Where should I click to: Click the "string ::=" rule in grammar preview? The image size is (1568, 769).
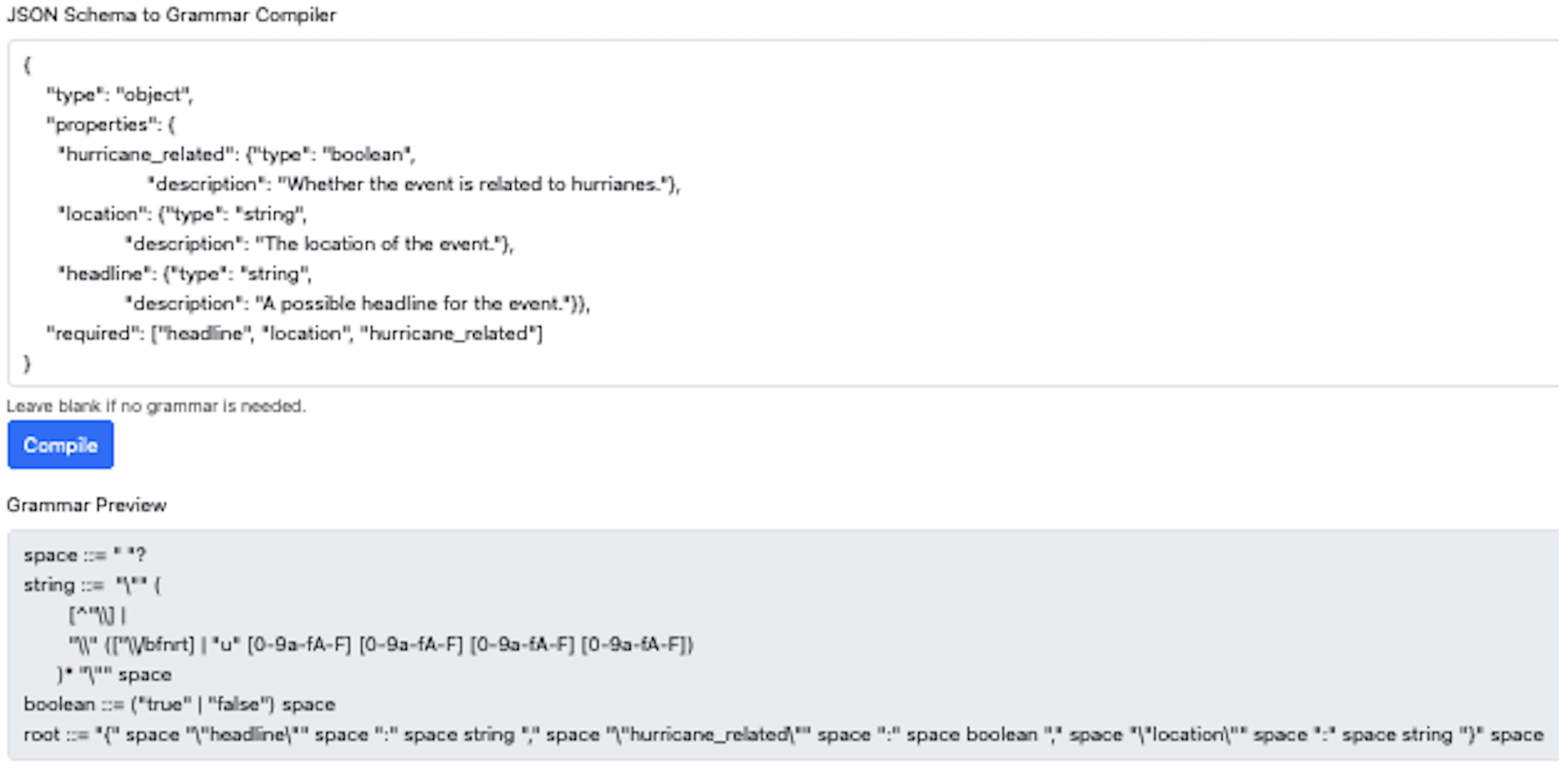tap(92, 585)
